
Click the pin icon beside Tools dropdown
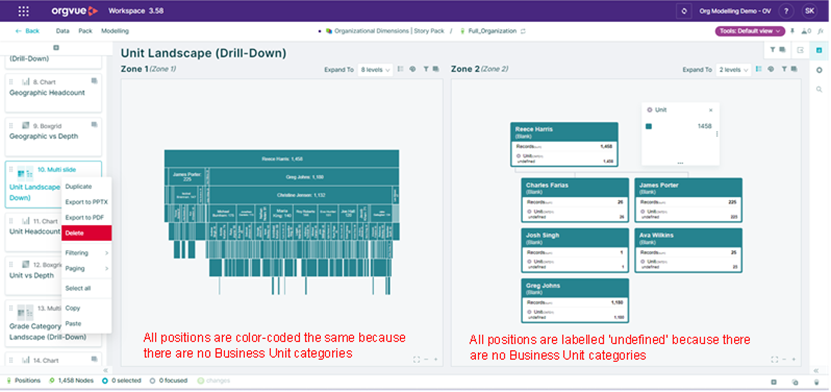pos(792,31)
